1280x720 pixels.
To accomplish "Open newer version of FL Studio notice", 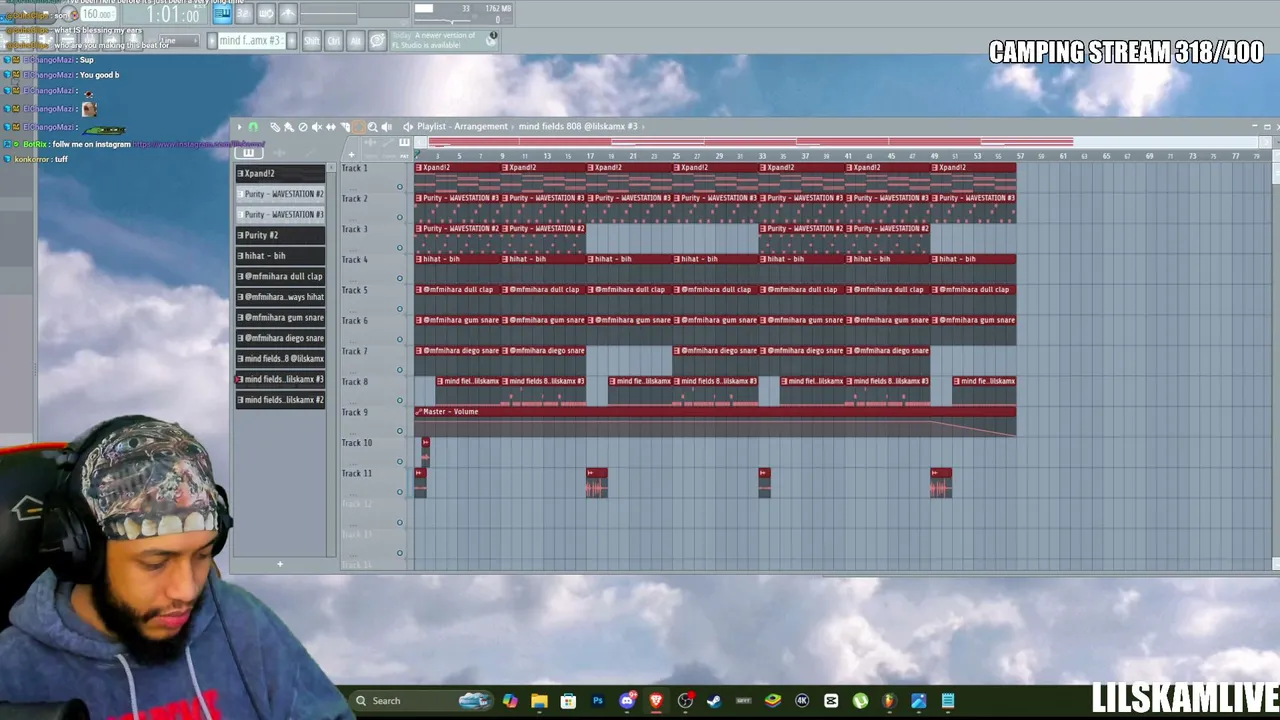I will (443, 40).
